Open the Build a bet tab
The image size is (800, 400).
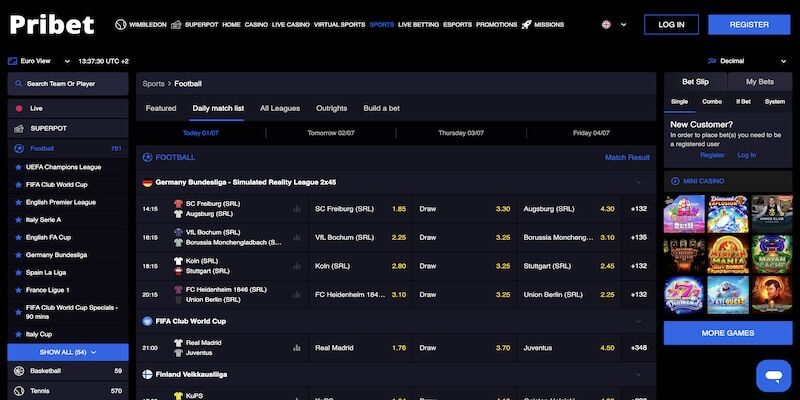(382, 108)
